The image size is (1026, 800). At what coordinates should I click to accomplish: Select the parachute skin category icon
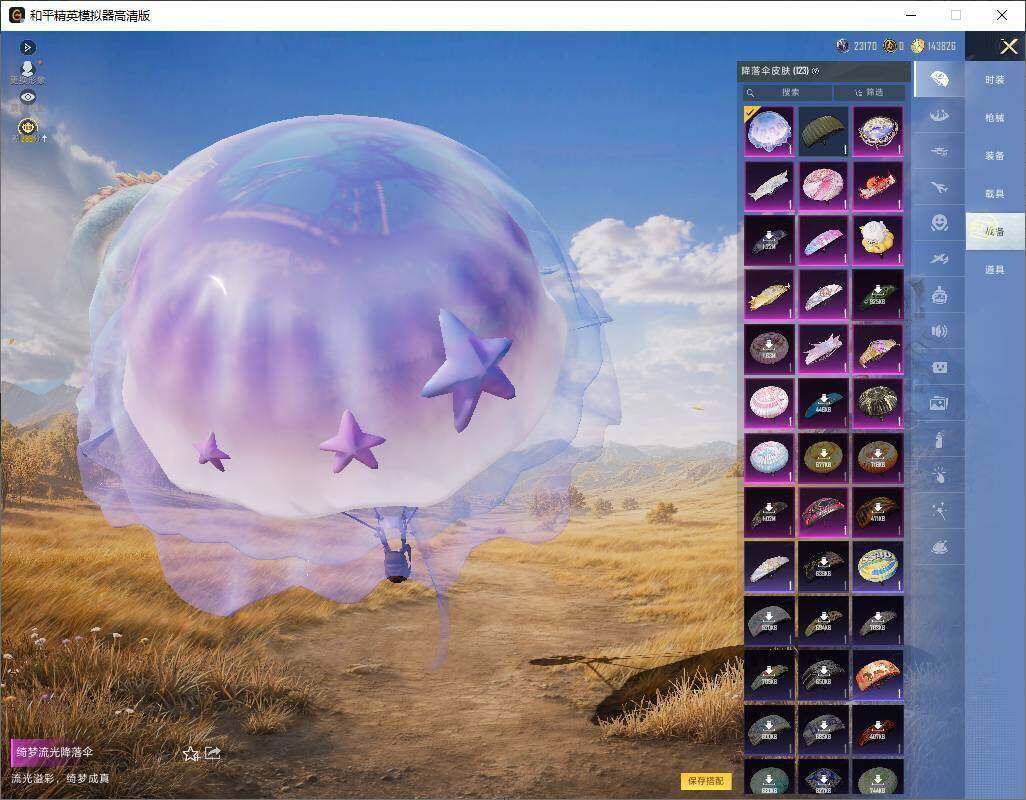[939, 79]
